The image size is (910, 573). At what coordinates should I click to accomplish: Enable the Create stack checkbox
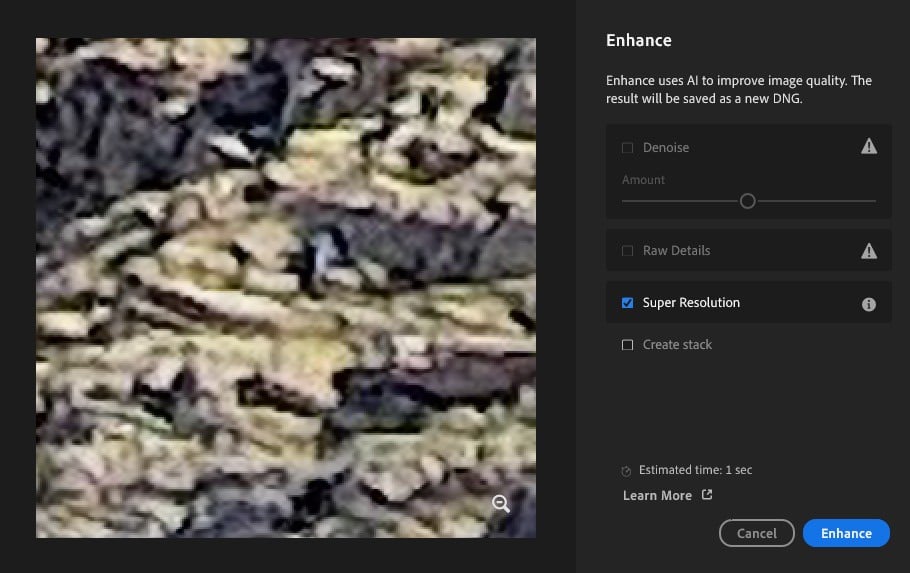click(628, 345)
